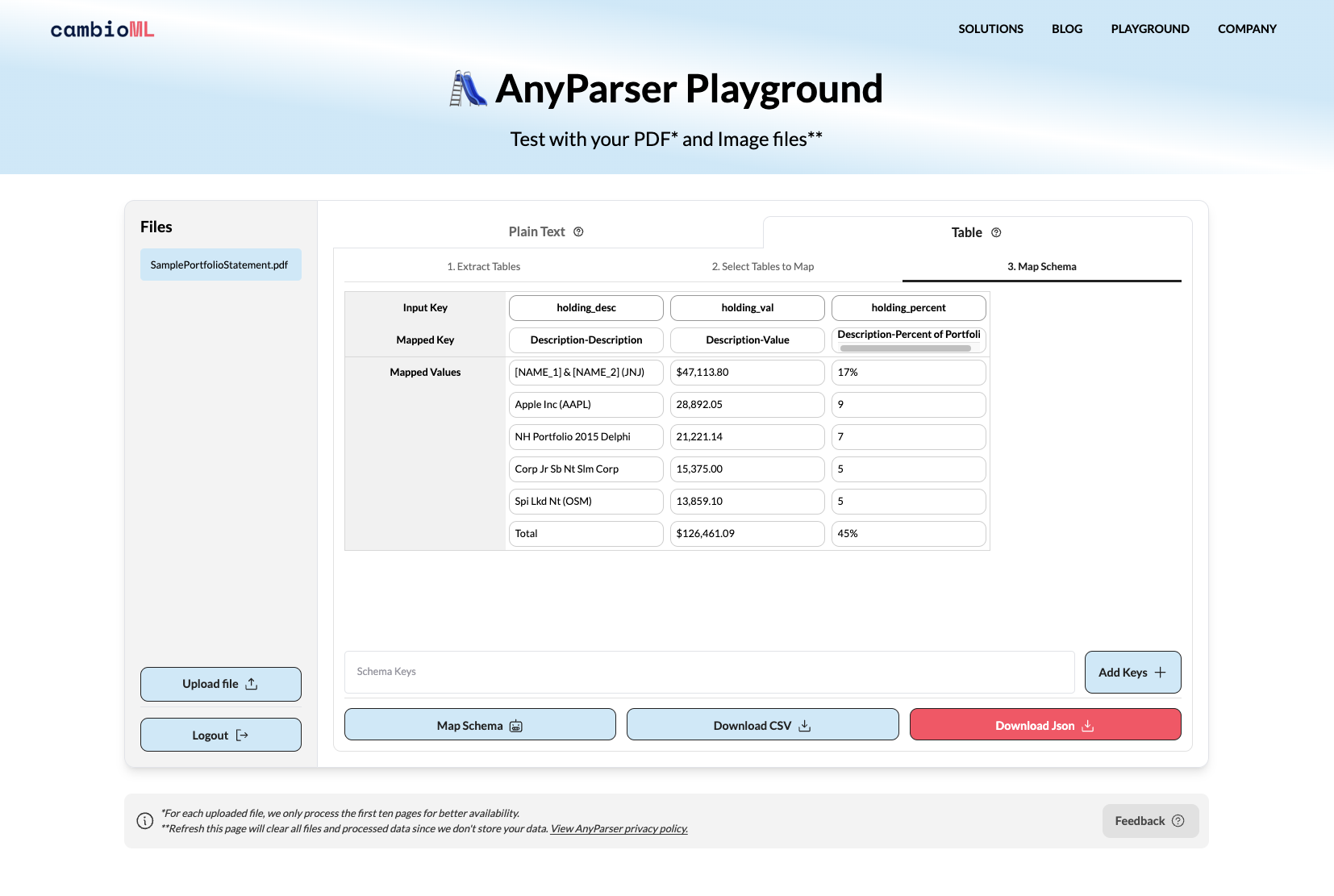The height and width of the screenshot is (896, 1334).
Task: Click the [NAME_1] & [NAME_2] (JNJ) cell
Action: pyautogui.click(x=586, y=373)
